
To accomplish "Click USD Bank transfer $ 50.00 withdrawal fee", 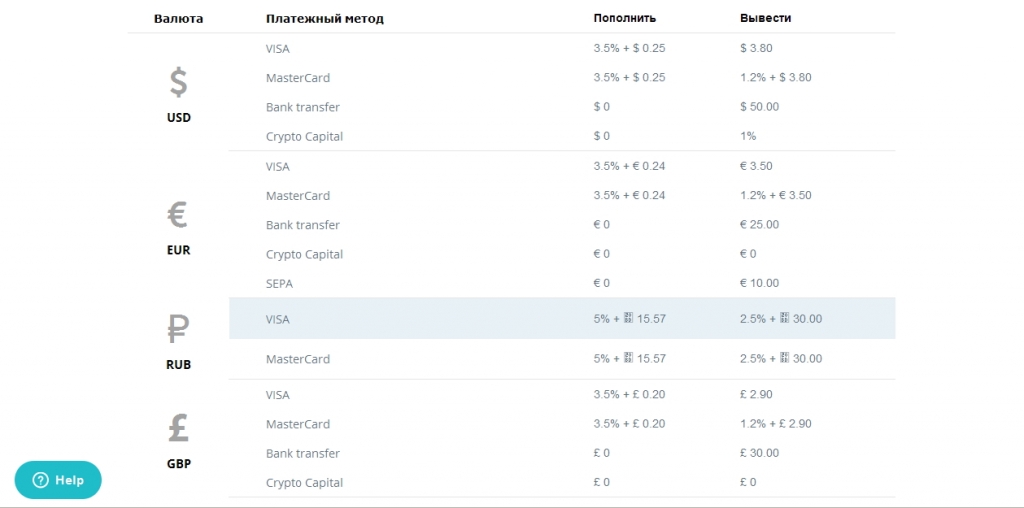I will (x=760, y=106).
